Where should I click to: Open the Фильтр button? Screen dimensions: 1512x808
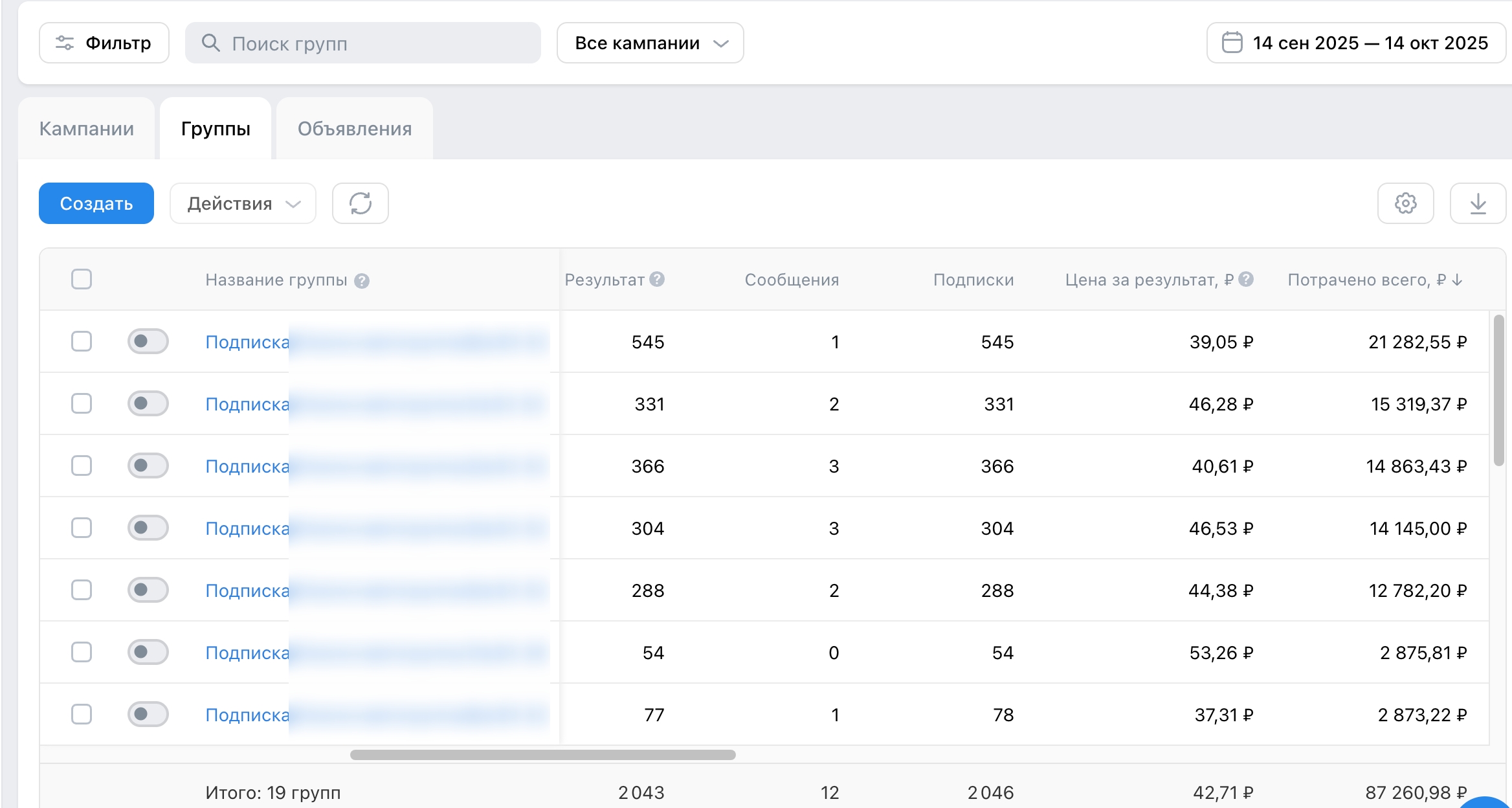click(x=104, y=43)
